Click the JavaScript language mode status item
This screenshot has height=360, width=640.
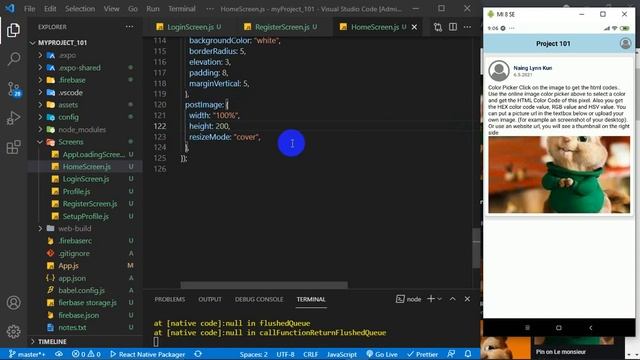[342, 354]
